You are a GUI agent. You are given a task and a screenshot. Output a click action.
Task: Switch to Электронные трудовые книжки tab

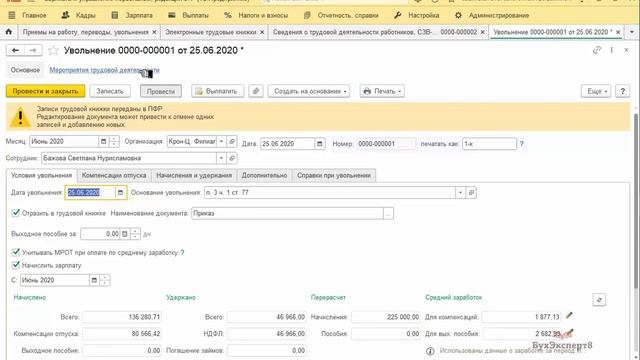tap(211, 32)
